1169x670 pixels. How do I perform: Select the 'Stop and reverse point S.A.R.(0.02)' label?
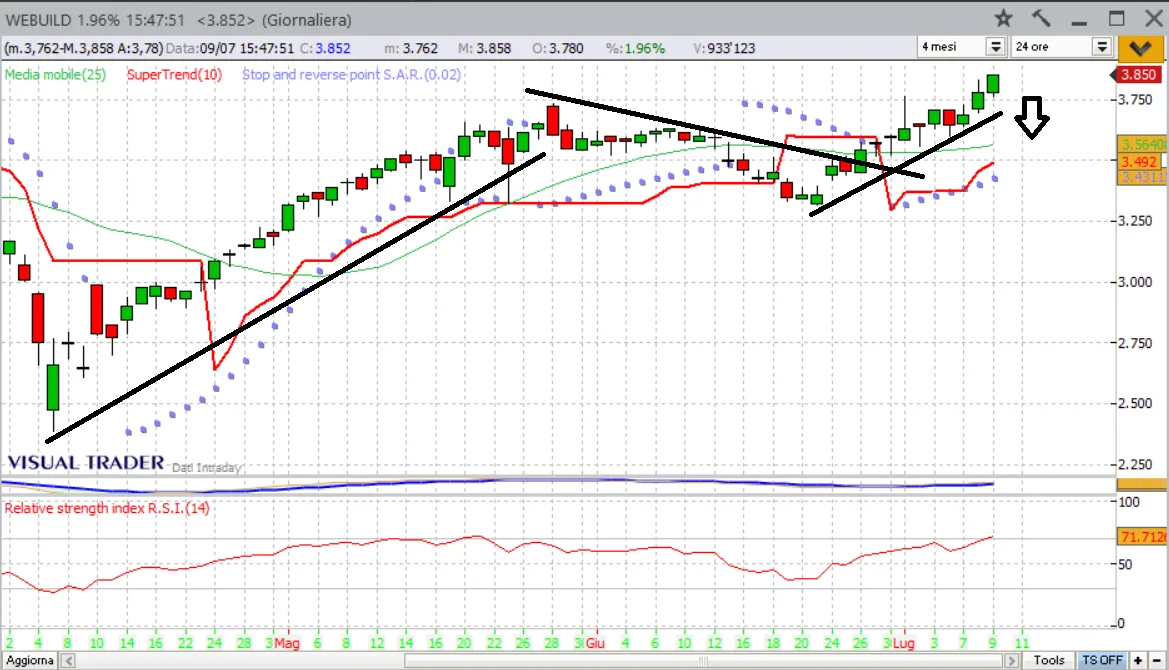coord(351,75)
